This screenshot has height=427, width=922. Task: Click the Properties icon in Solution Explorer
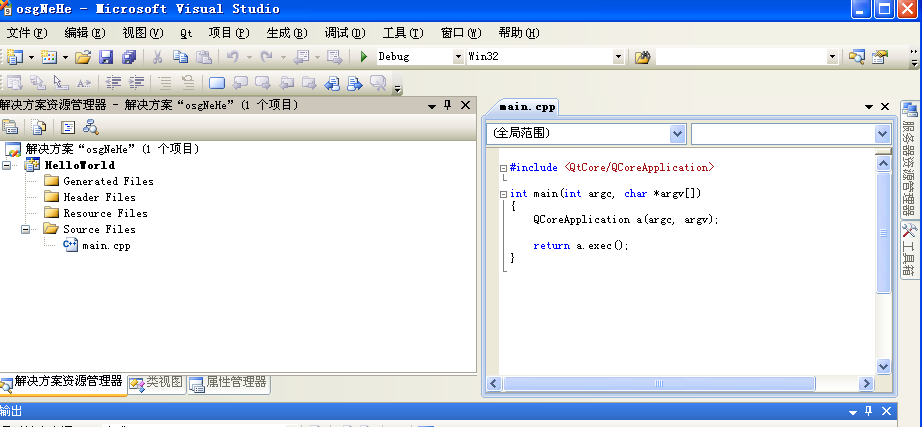[9, 126]
